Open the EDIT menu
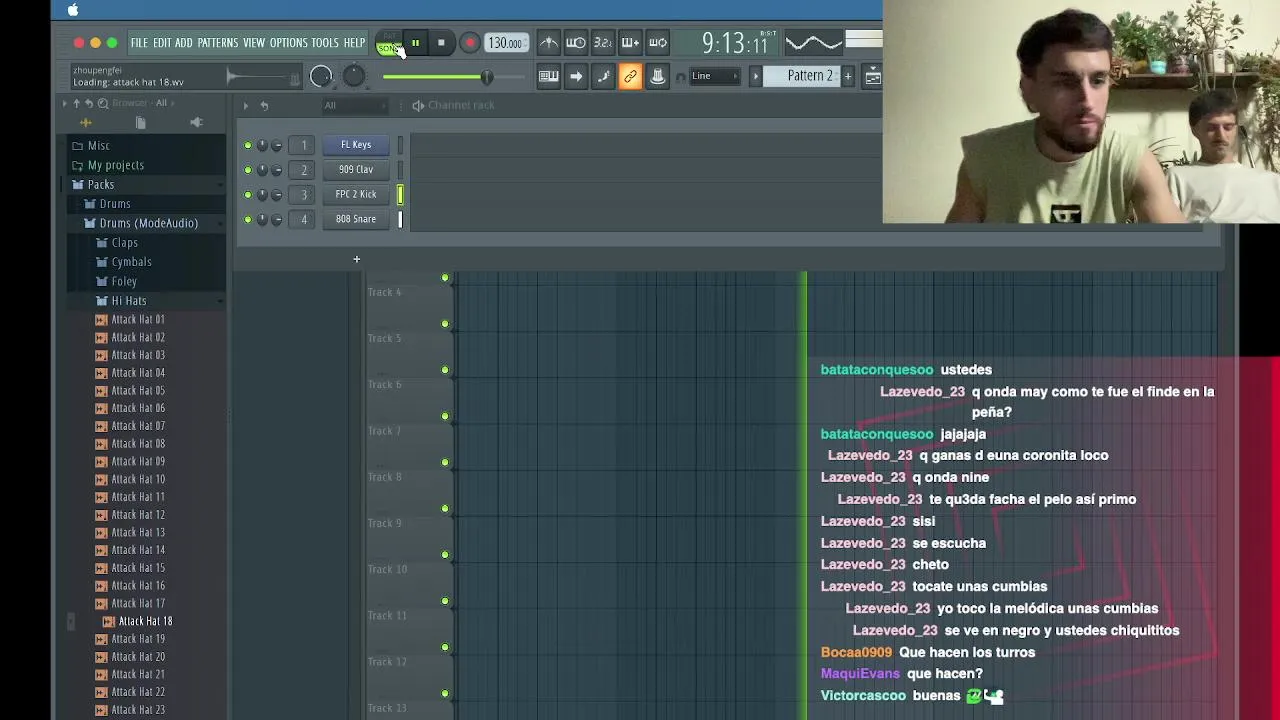 coord(162,43)
